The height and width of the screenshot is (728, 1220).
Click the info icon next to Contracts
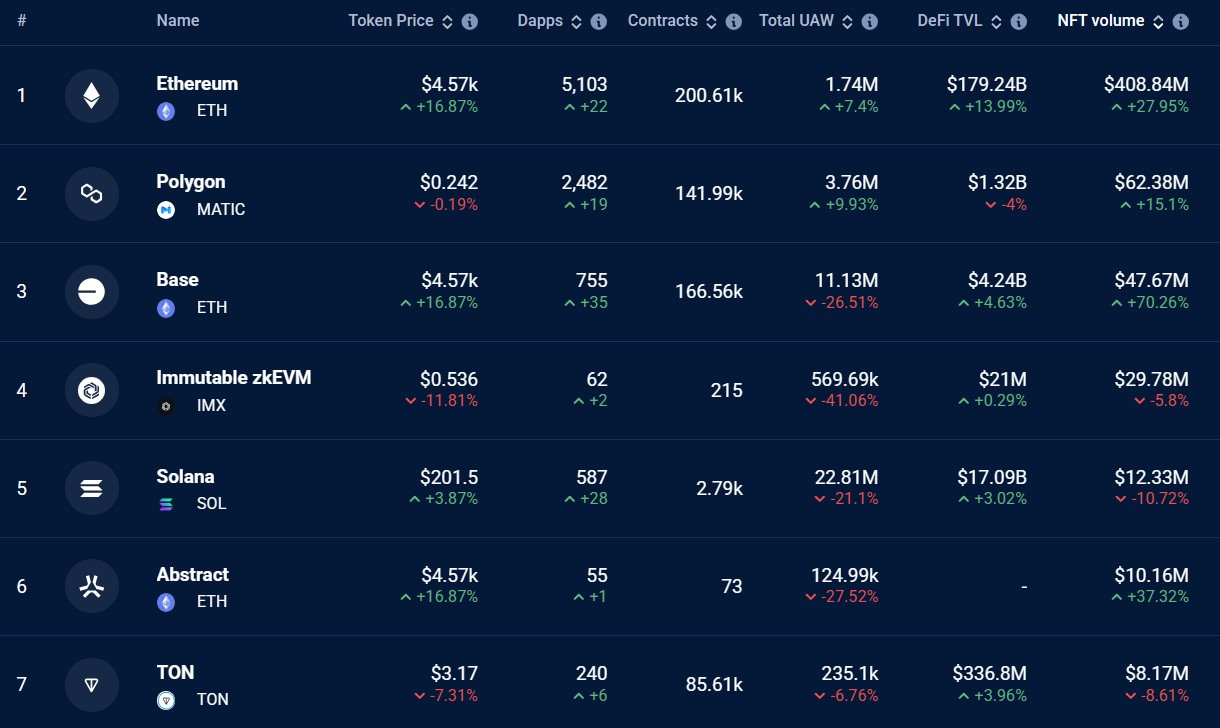coord(733,22)
